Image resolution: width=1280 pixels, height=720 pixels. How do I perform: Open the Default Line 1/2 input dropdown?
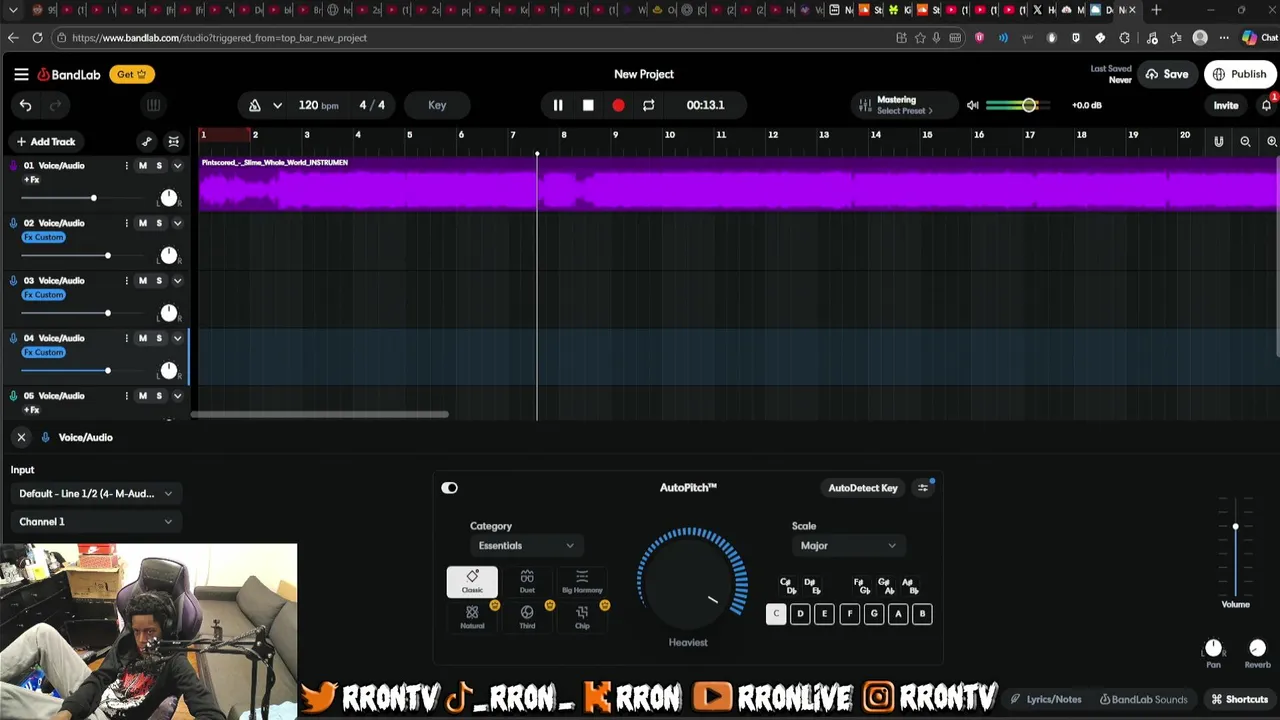[95, 493]
